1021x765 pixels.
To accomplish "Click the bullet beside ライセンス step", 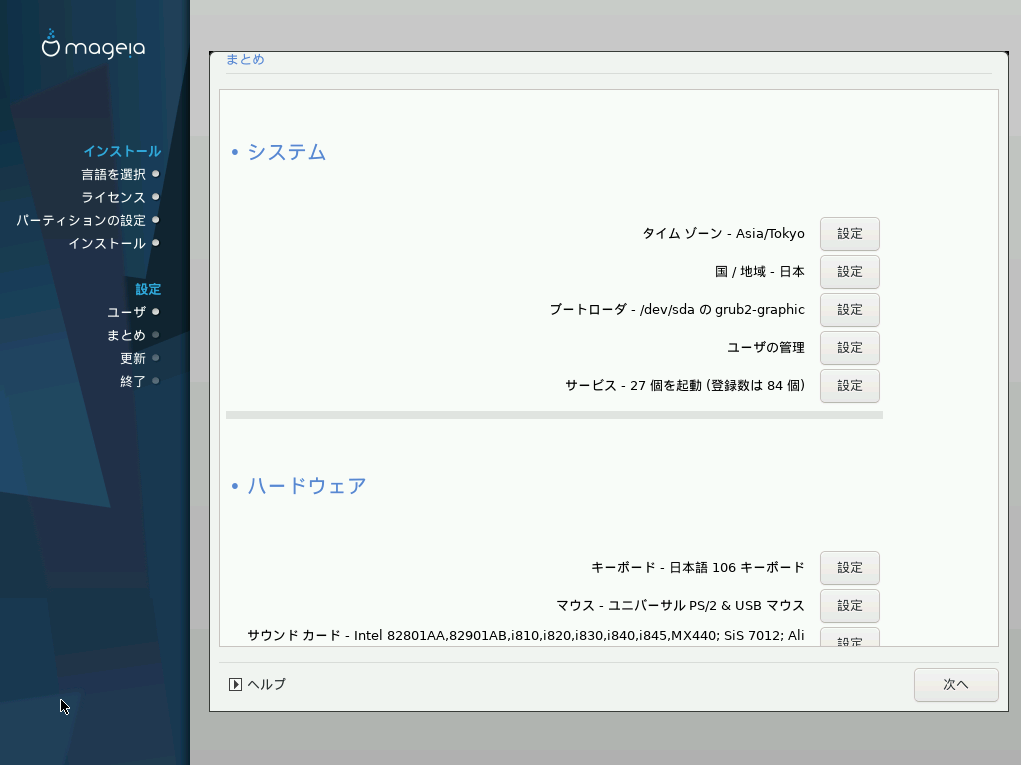I will point(156,197).
